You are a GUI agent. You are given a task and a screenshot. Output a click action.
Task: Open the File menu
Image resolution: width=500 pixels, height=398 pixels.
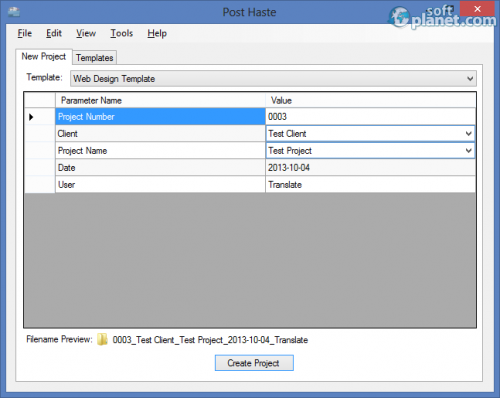[25, 33]
